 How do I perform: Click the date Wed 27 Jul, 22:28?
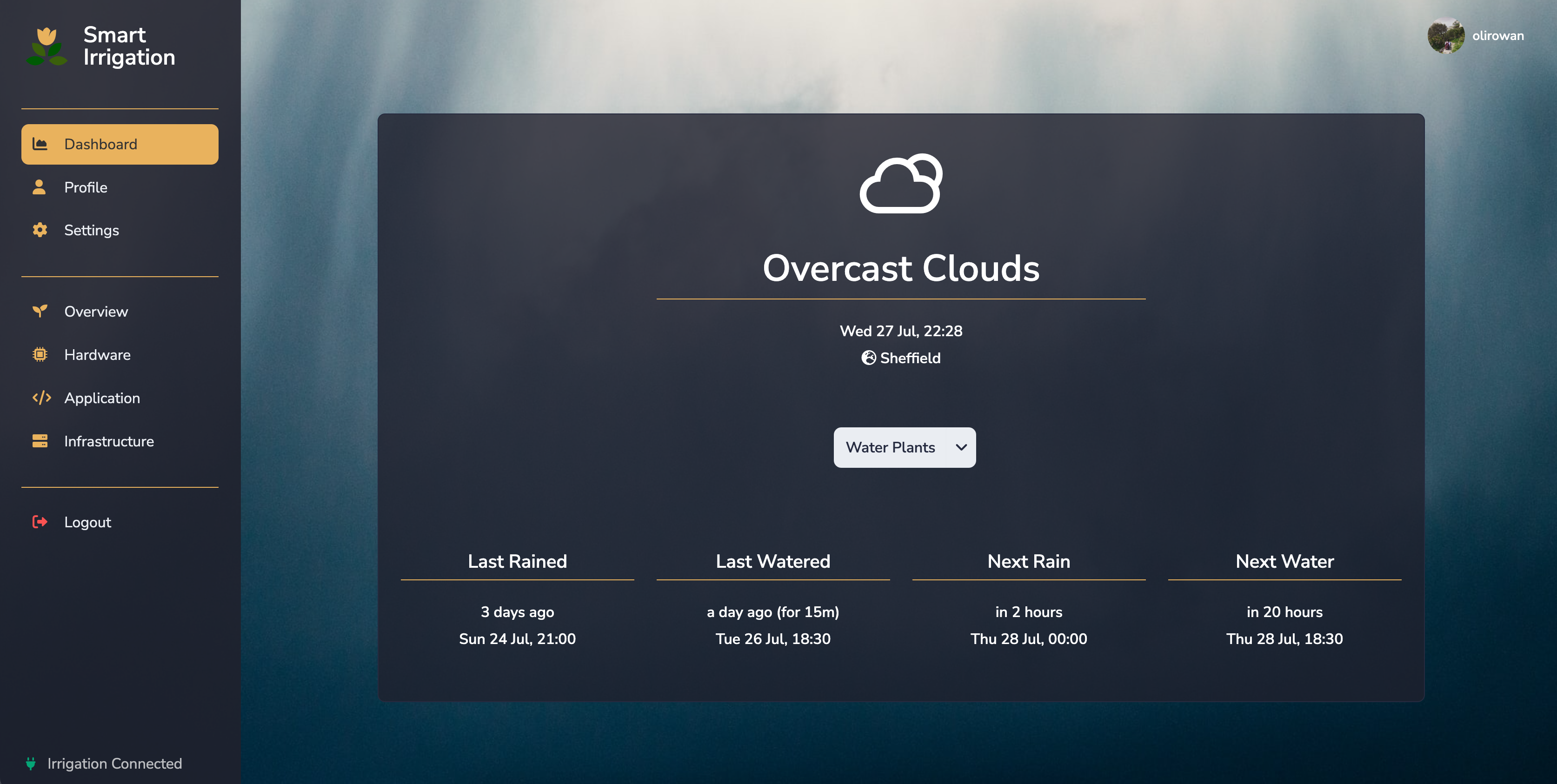(x=901, y=331)
